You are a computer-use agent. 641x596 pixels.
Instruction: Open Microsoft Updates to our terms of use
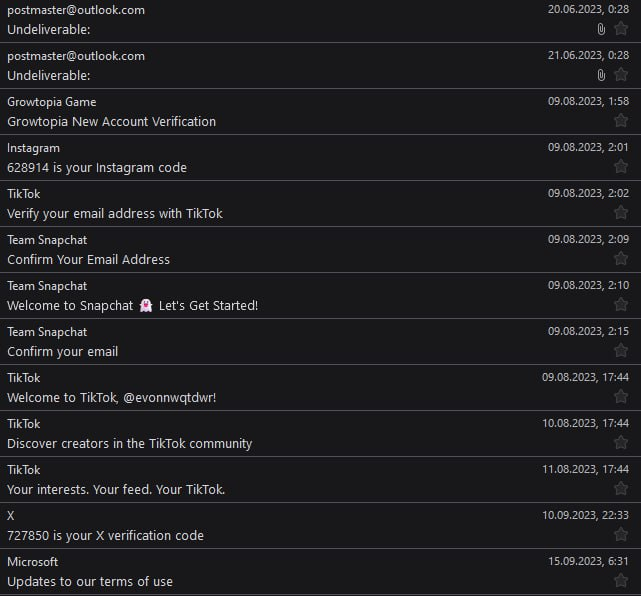coord(90,581)
